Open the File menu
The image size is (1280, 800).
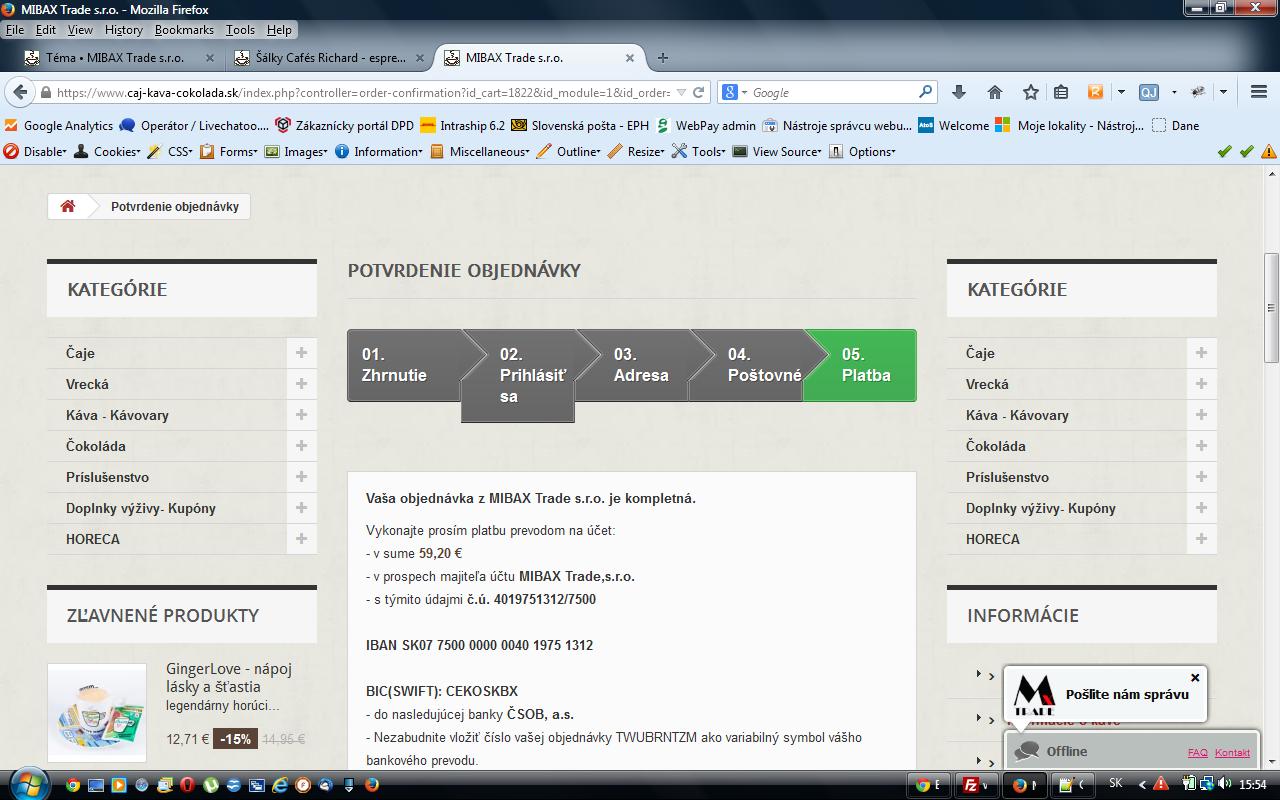point(14,30)
